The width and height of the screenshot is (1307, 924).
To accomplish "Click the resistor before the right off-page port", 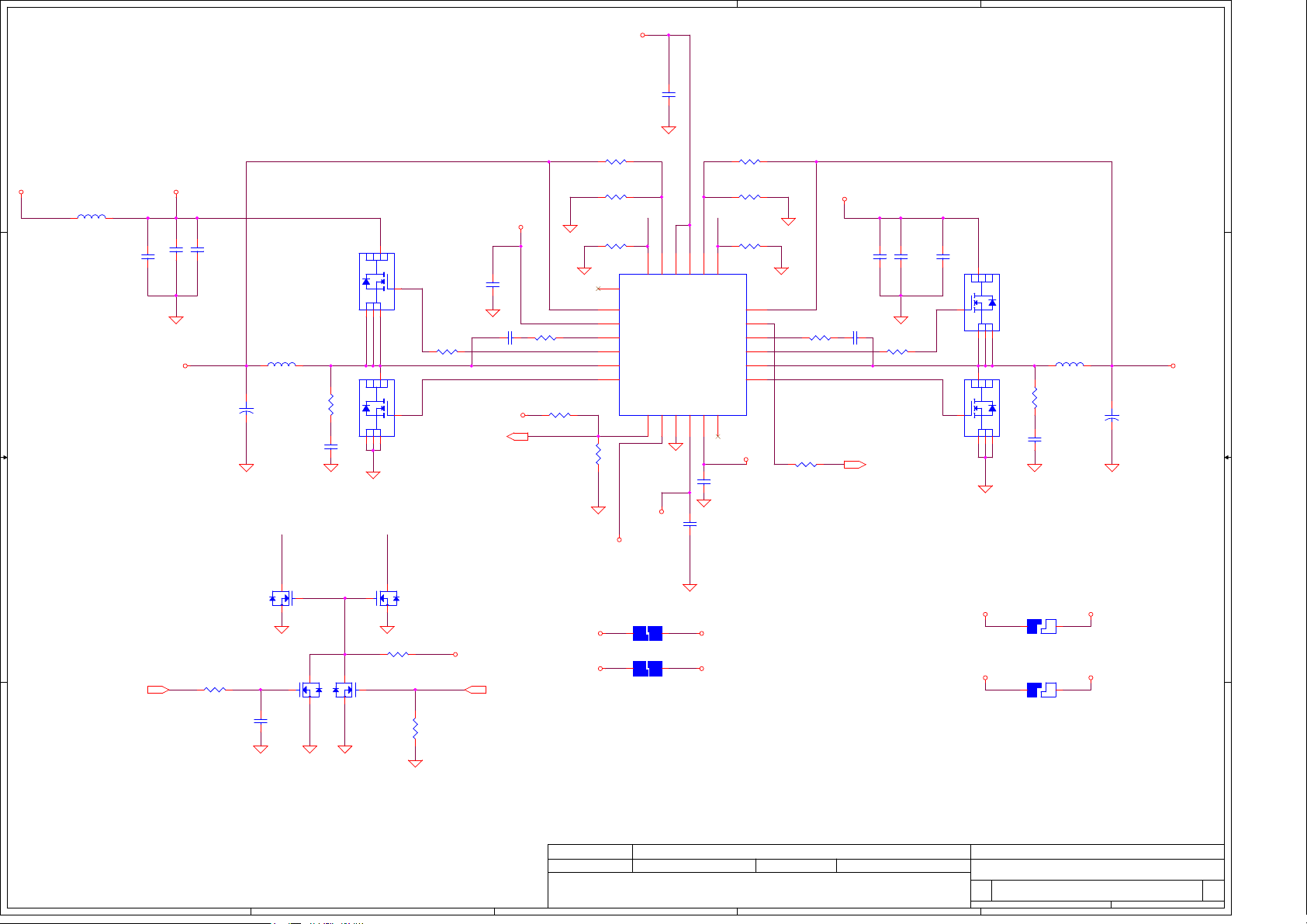I will click(806, 465).
